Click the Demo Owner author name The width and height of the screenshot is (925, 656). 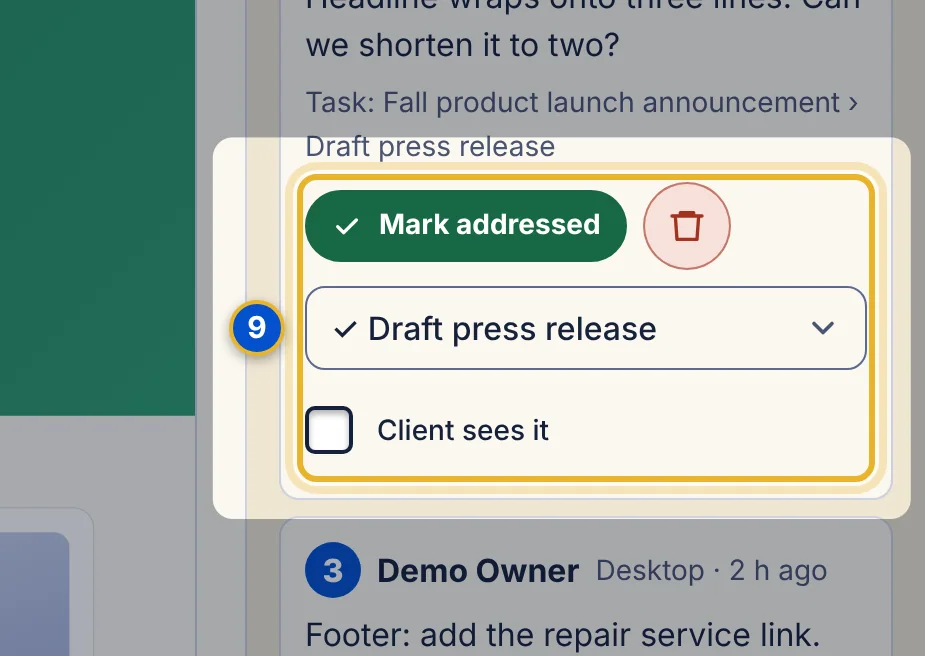478,571
